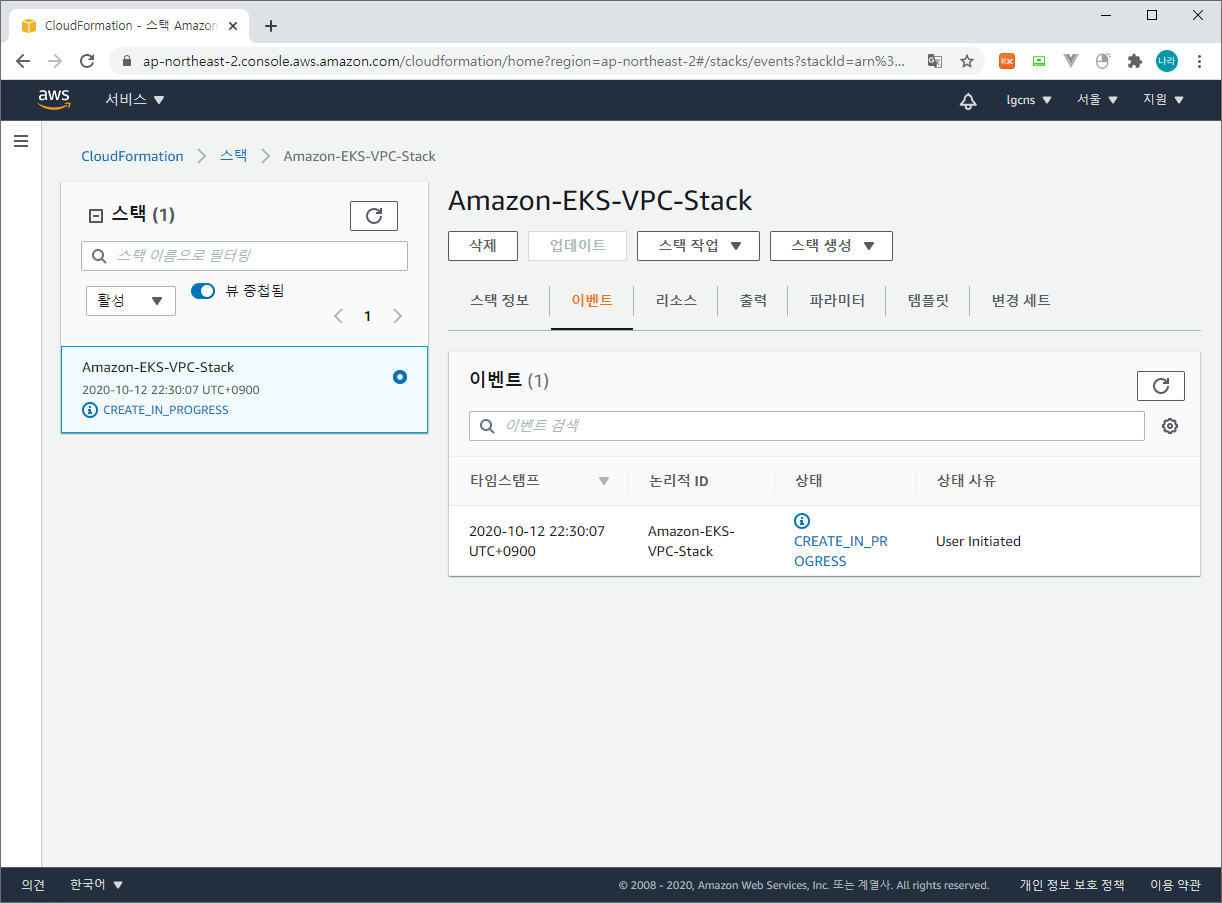Open Chrome extensions puzzle icon

tap(1134, 61)
